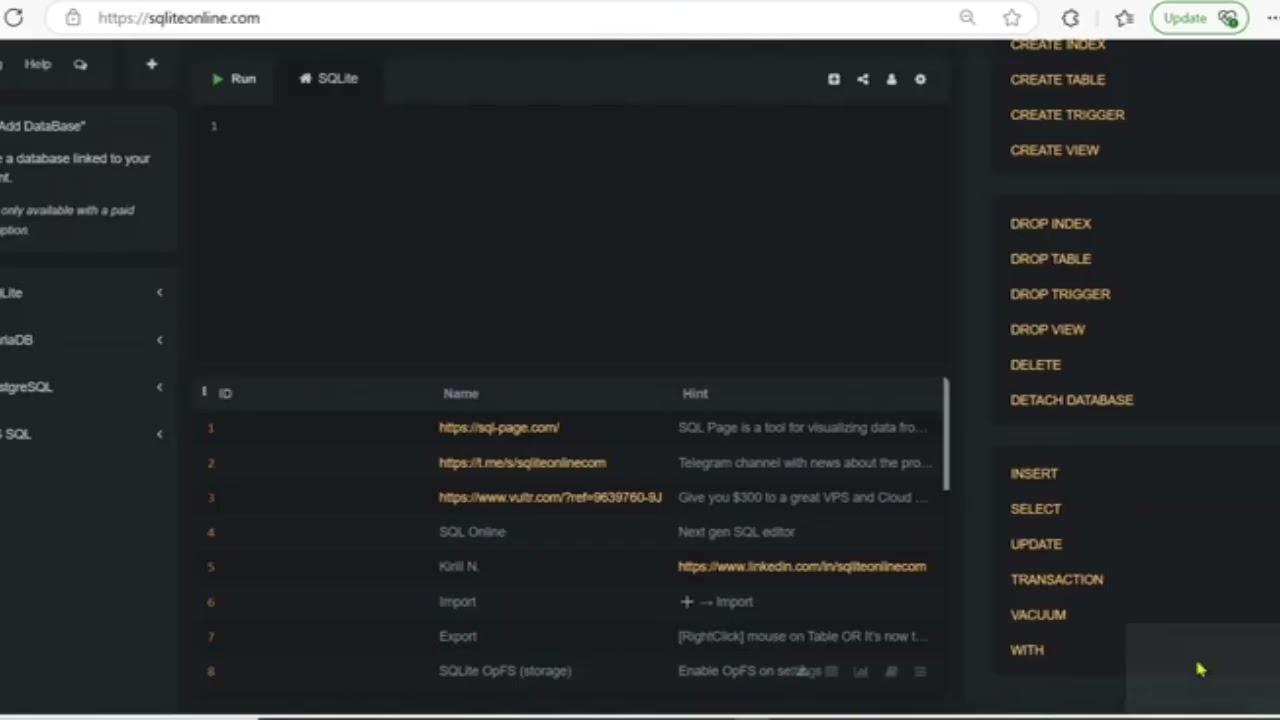Insert VACUUM command template
The image size is (1280, 720).
pos(1038,615)
